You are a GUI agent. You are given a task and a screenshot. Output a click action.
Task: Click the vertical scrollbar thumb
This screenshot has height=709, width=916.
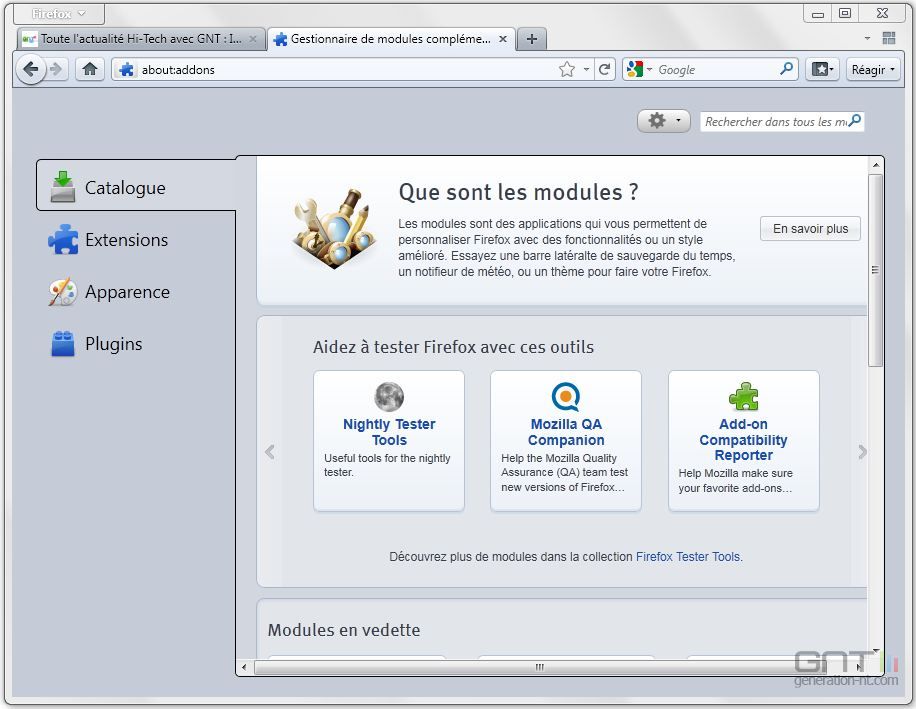875,270
